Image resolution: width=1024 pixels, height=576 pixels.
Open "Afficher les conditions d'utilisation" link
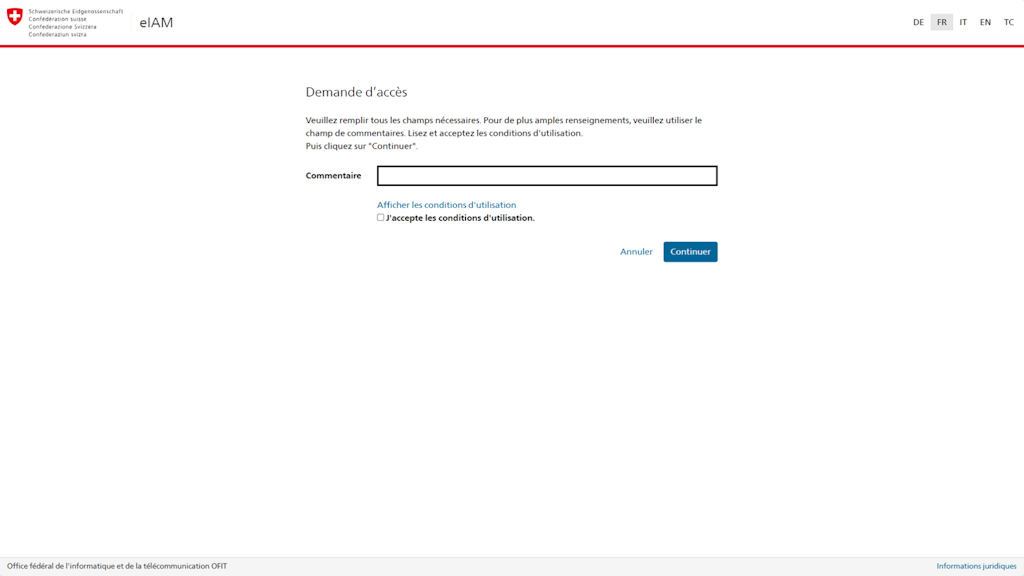point(446,205)
